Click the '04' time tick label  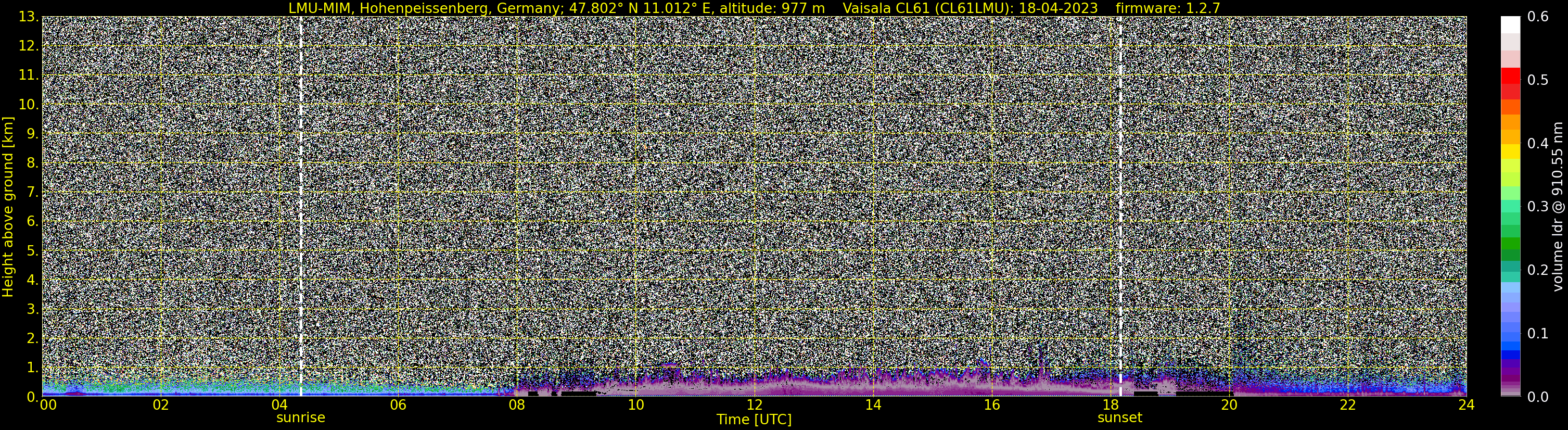click(x=279, y=405)
